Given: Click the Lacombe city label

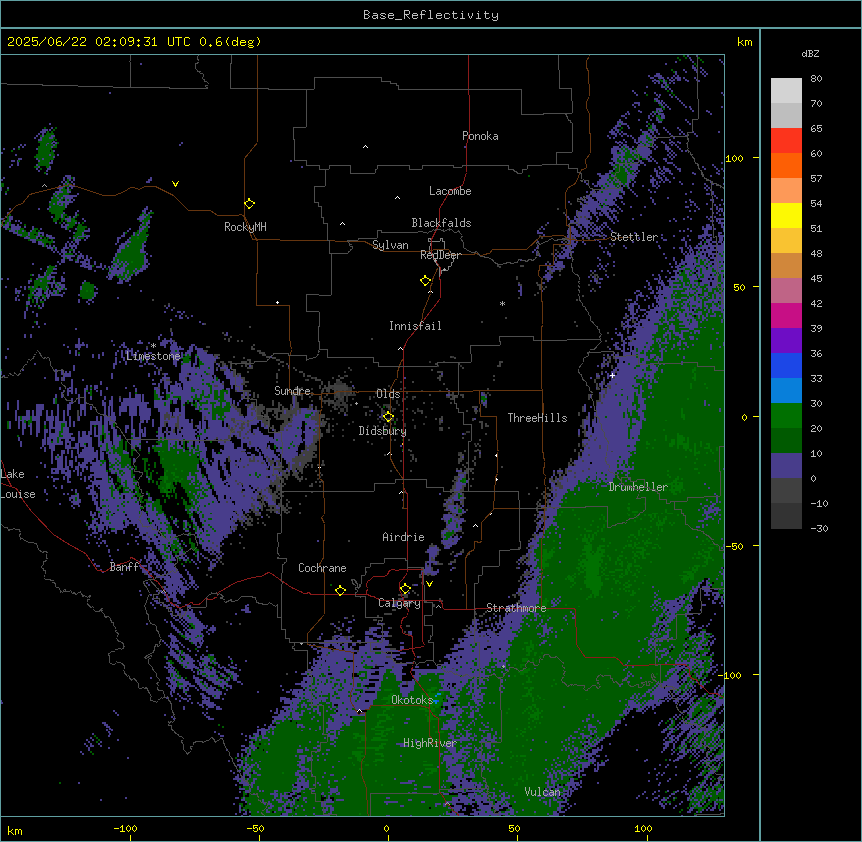Looking at the screenshot, I should tap(450, 191).
